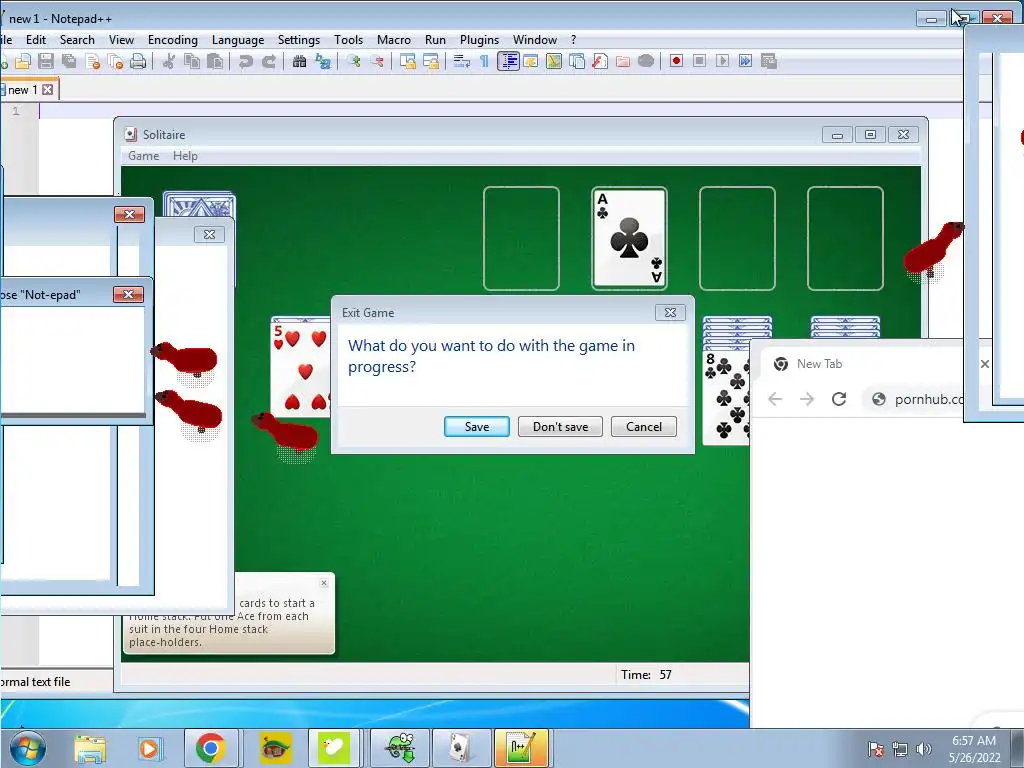Open Find with the binoculars icon
The height and width of the screenshot is (768, 1024).
299,61
